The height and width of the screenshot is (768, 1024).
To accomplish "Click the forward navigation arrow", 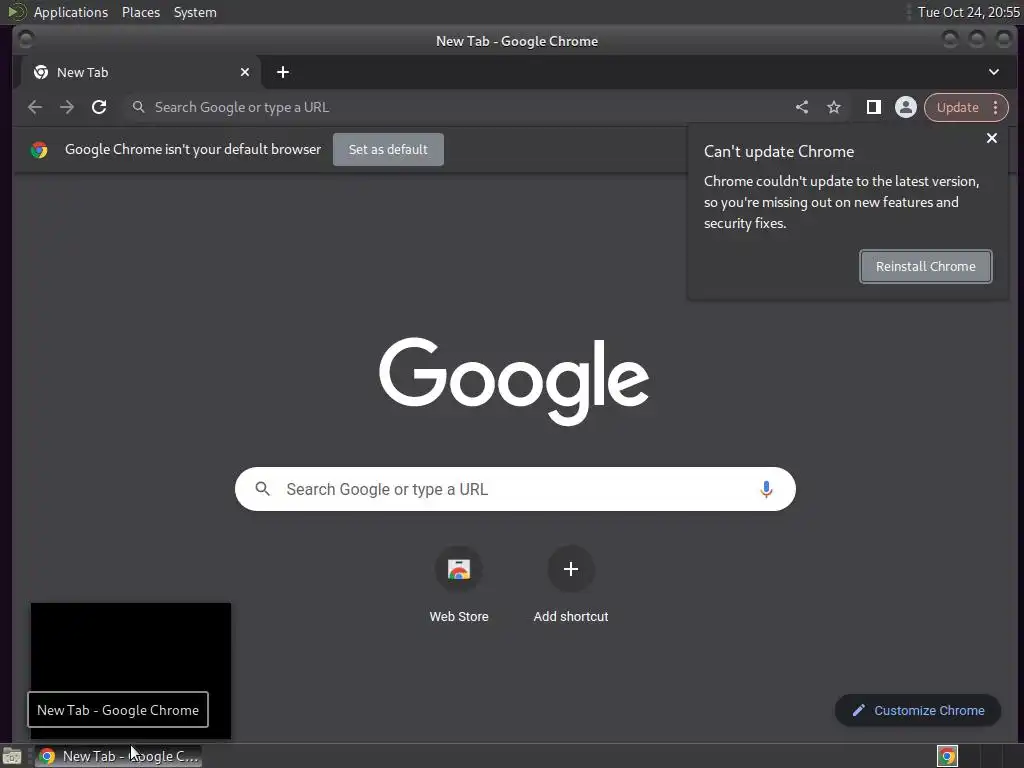I will click(67, 107).
